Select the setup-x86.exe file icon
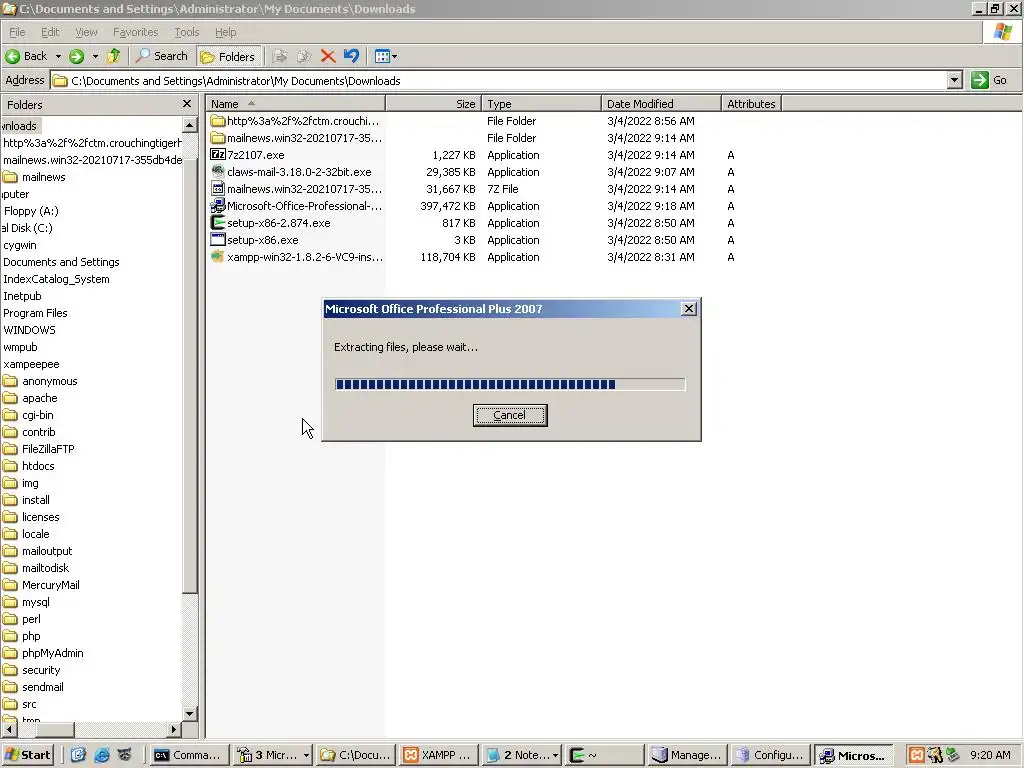 [x=217, y=240]
